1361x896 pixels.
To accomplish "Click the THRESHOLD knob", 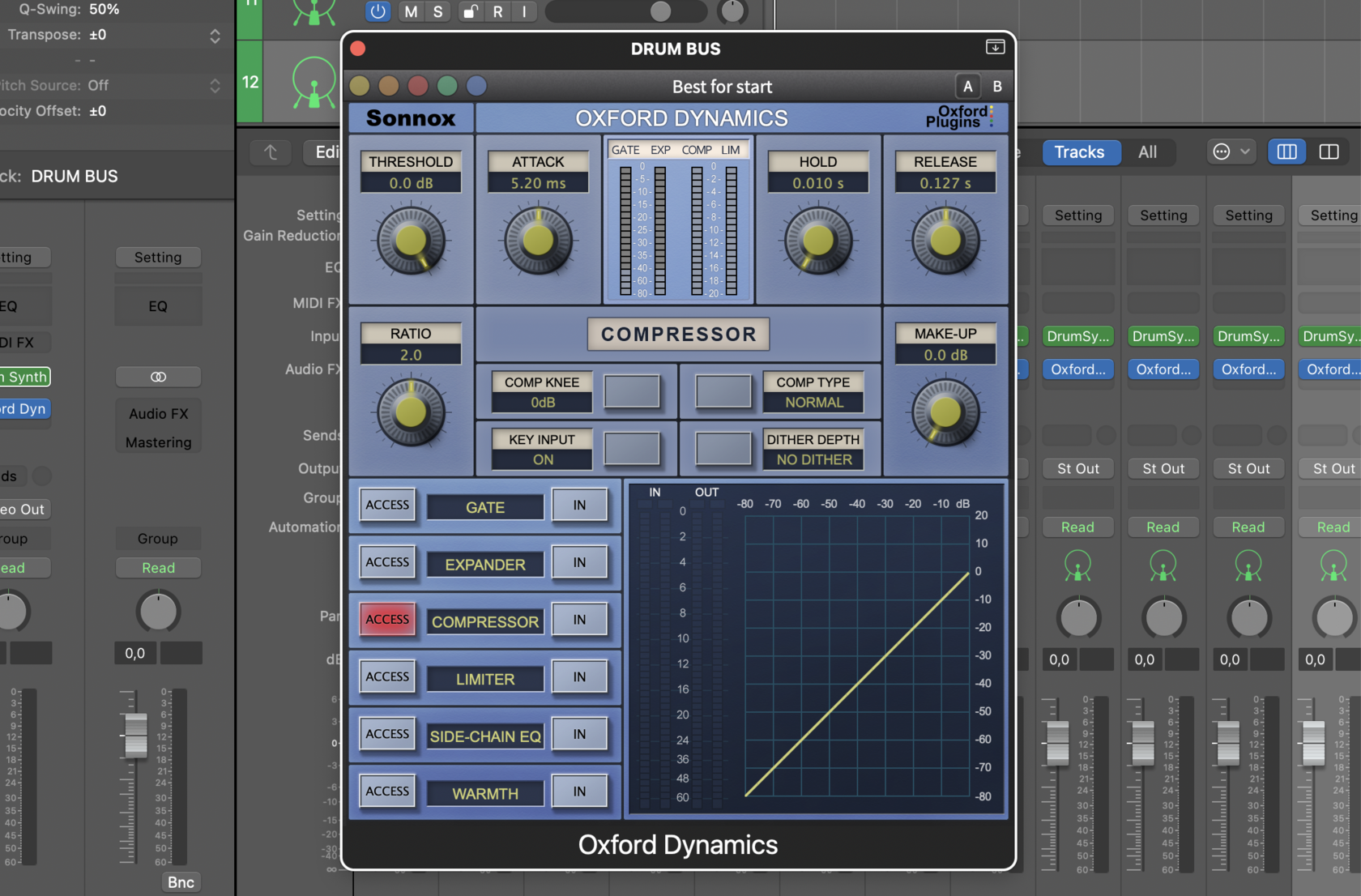I will [x=411, y=241].
